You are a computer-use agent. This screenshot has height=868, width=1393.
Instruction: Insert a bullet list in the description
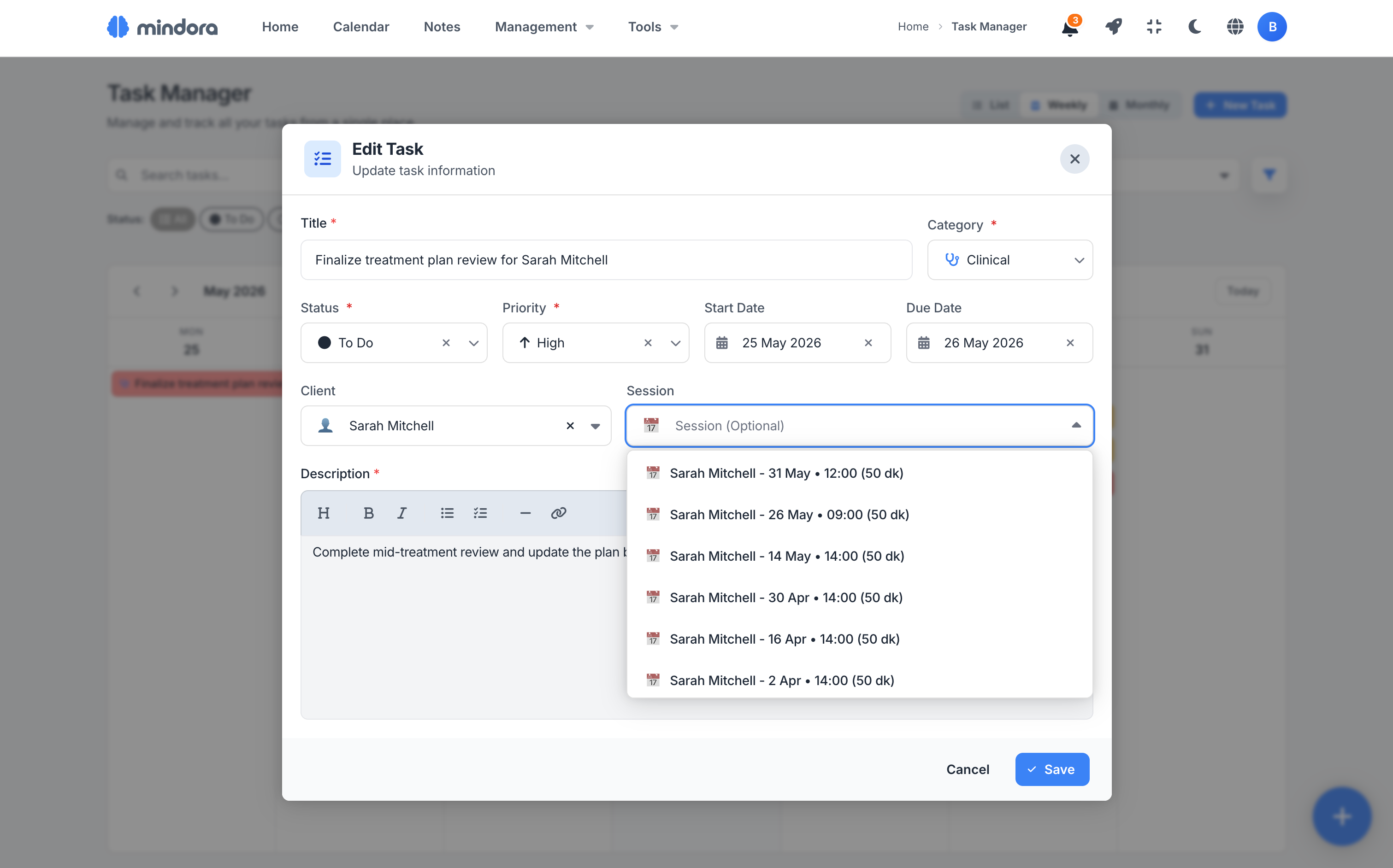(x=447, y=513)
